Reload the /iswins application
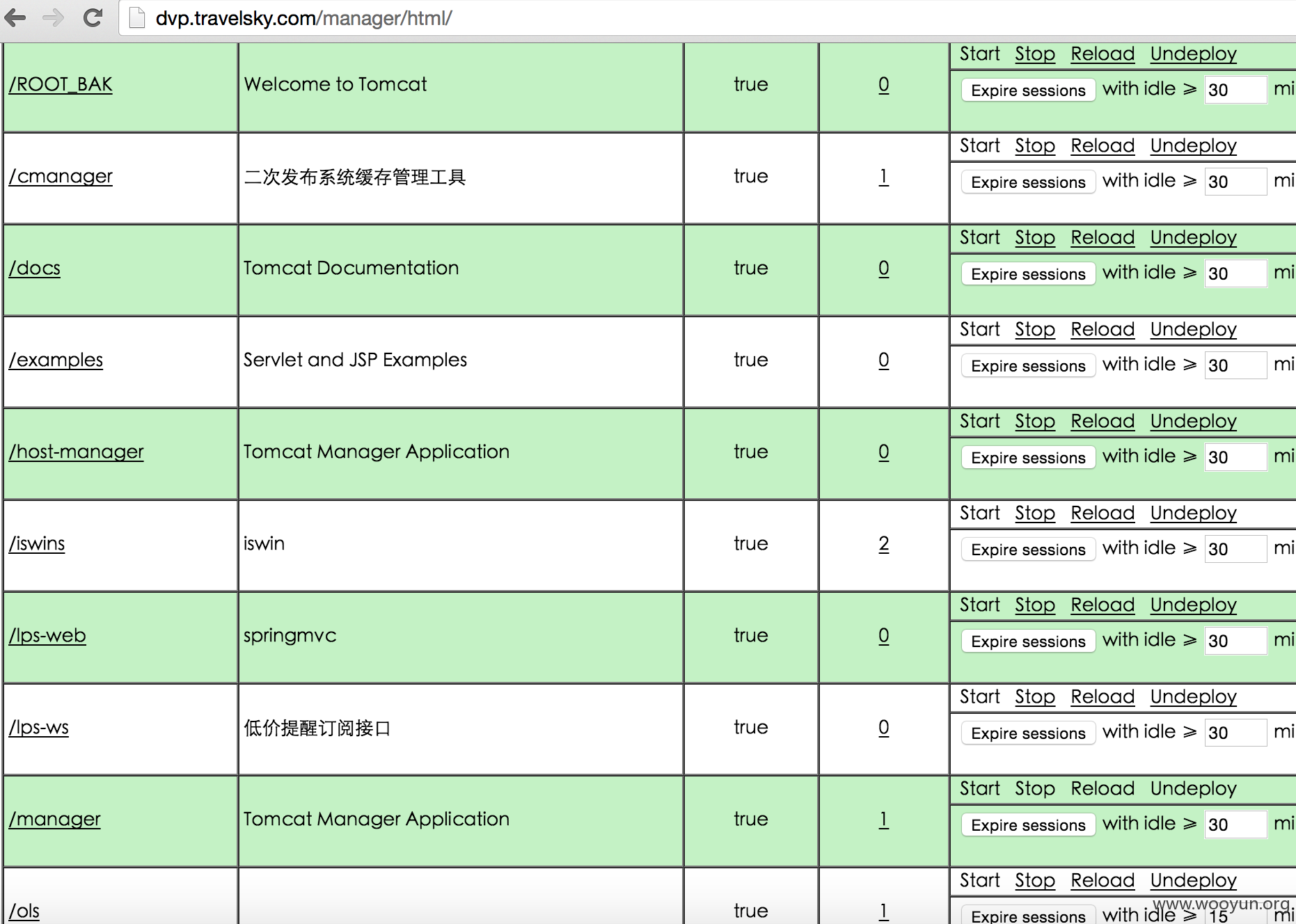The height and width of the screenshot is (924, 1296). 1103,513
